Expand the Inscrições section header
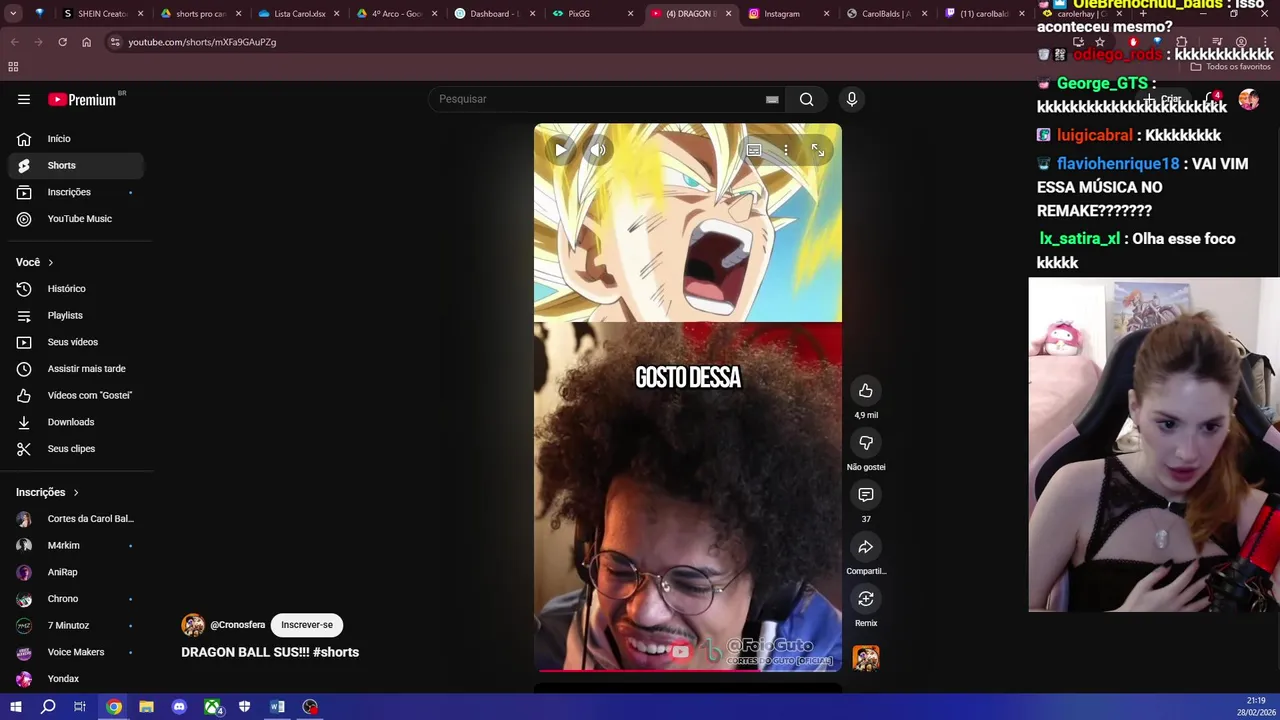This screenshot has width=1280, height=720. point(47,492)
